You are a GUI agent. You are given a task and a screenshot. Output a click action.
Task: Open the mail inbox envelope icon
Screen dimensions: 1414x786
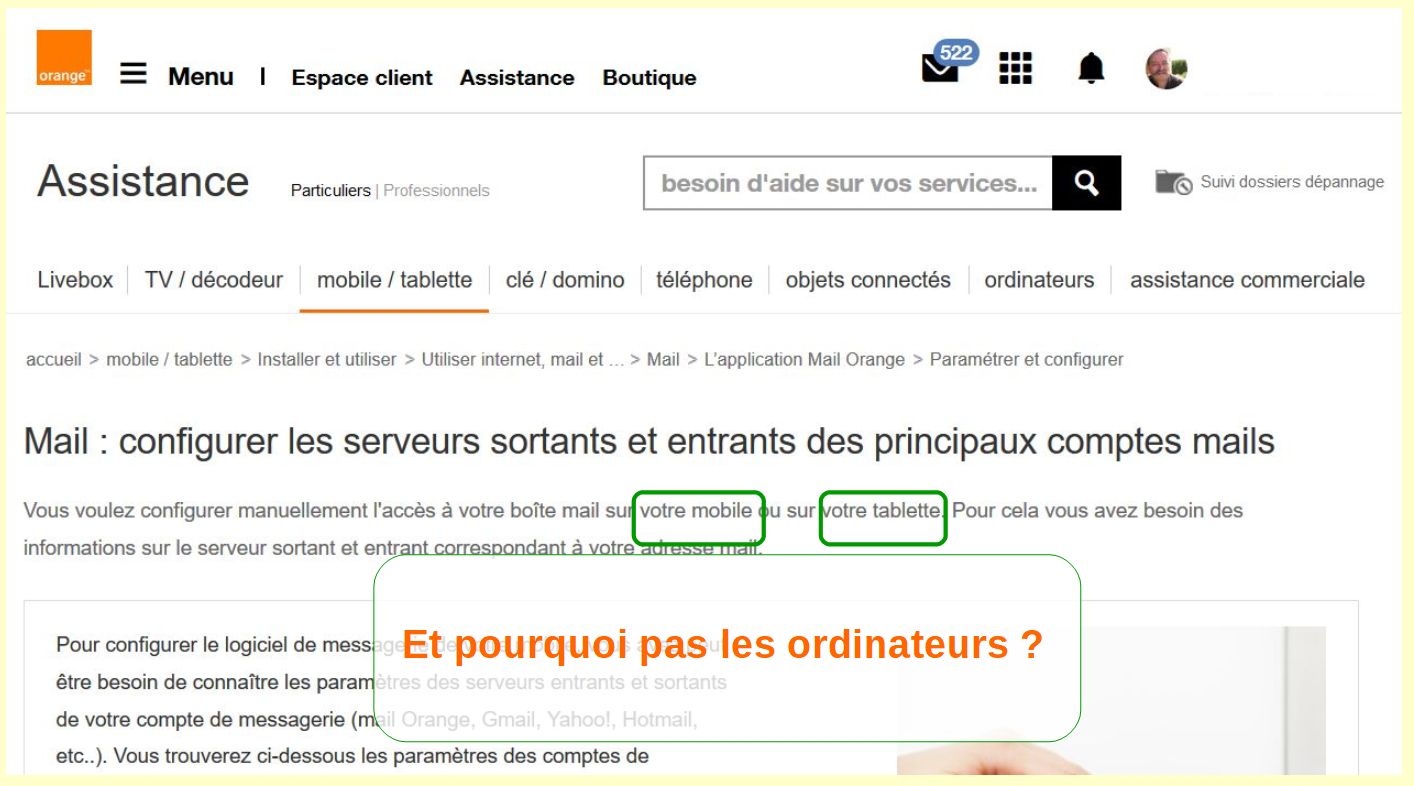coord(940,68)
